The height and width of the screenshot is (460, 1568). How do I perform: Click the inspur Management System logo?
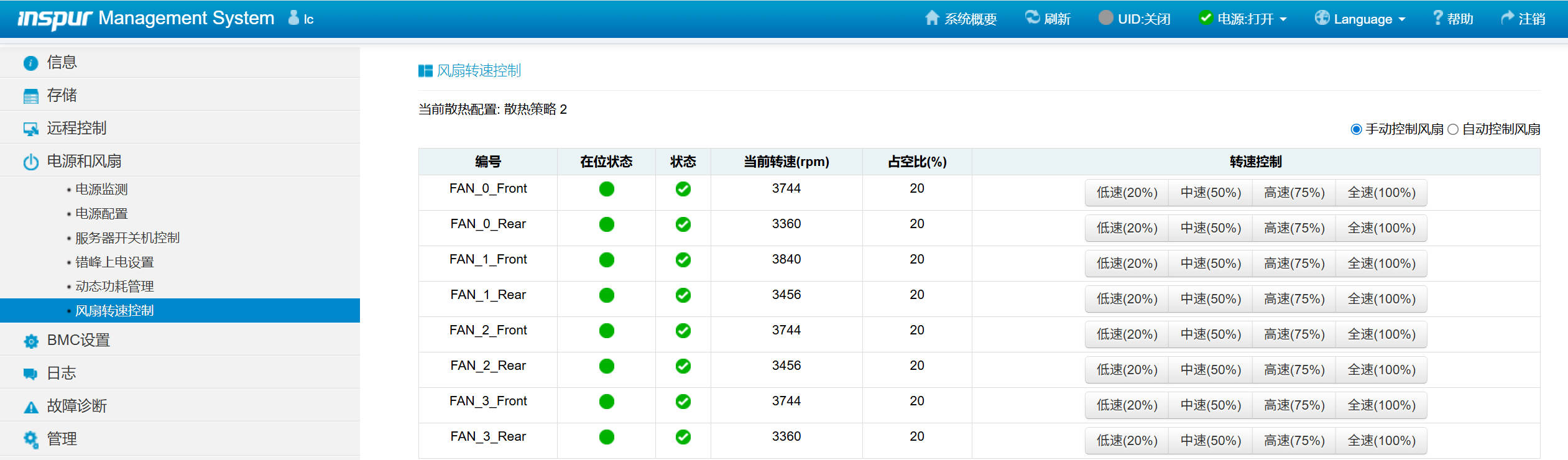point(145,19)
